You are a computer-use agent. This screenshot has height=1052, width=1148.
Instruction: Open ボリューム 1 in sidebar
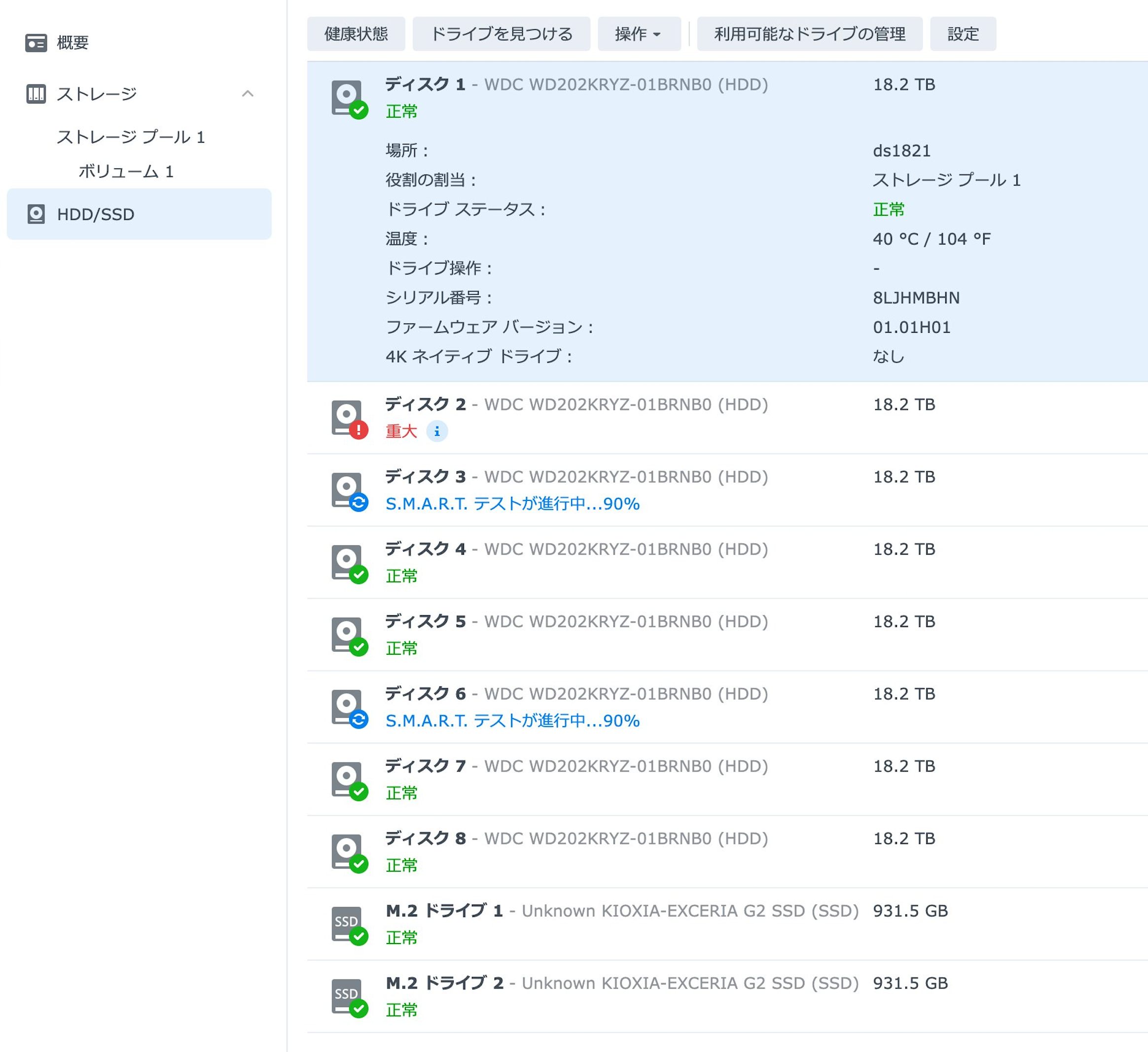pos(126,172)
